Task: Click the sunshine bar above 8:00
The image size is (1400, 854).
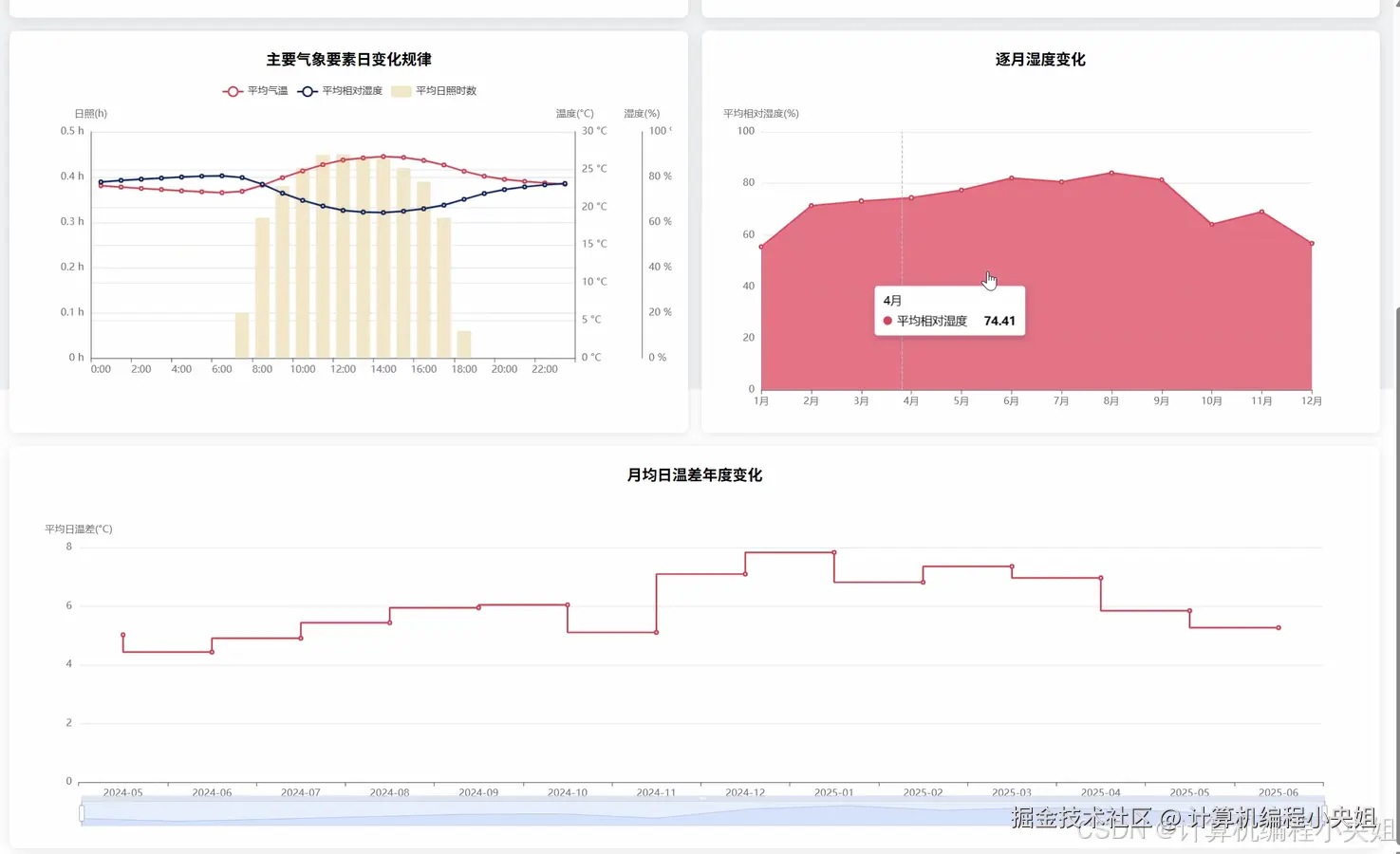Action: click(x=262, y=288)
